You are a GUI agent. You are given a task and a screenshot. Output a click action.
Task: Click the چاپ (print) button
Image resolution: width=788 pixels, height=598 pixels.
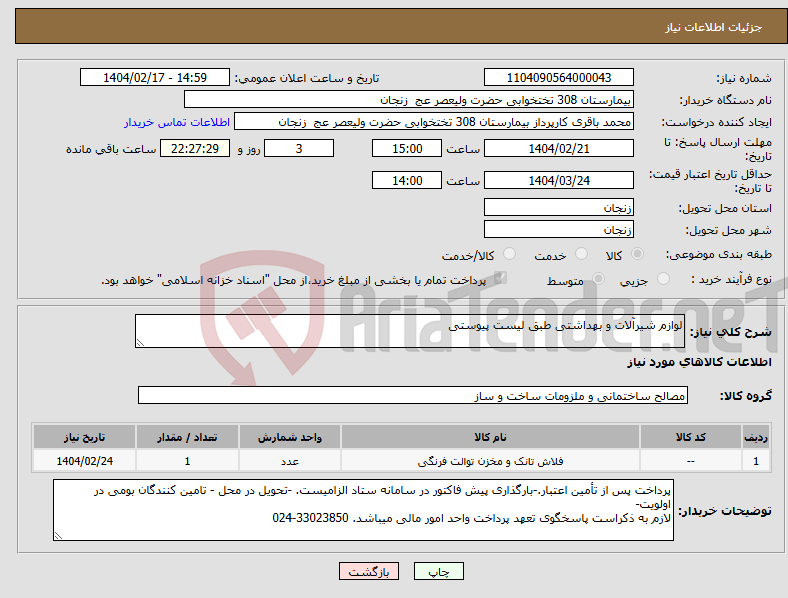[438, 571]
